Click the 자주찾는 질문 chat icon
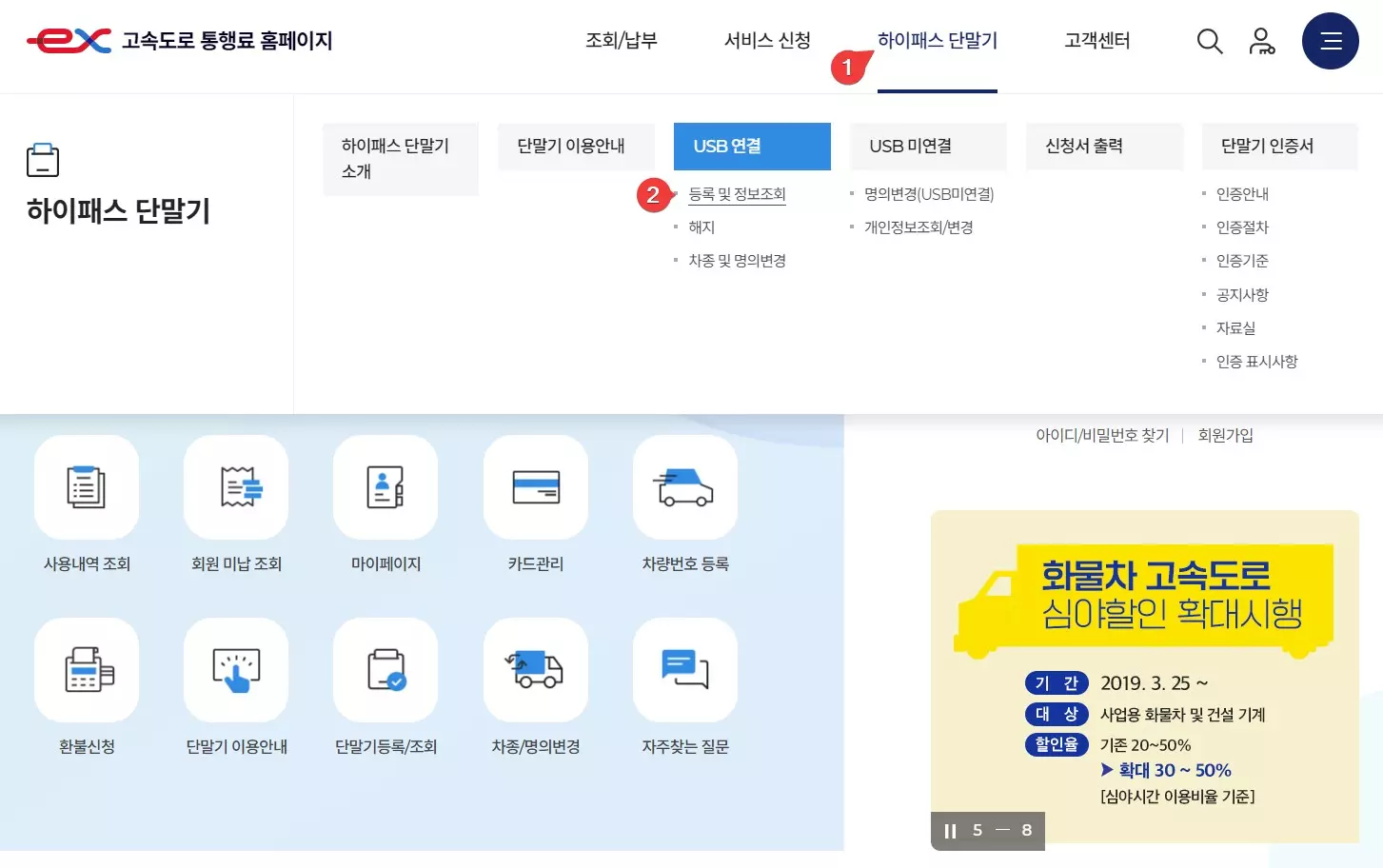Screen dimensions: 1383x868 click(684, 670)
